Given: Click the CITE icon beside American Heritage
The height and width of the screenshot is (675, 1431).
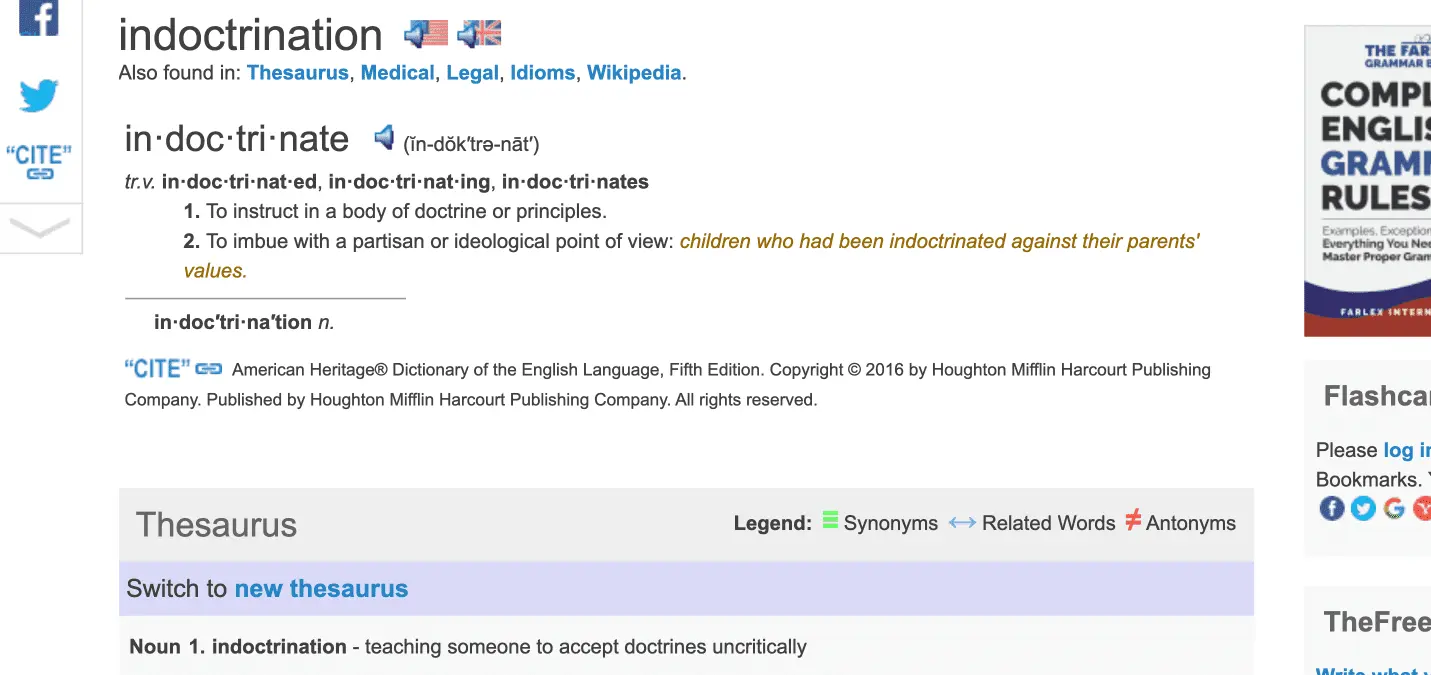Looking at the screenshot, I should pos(173,369).
